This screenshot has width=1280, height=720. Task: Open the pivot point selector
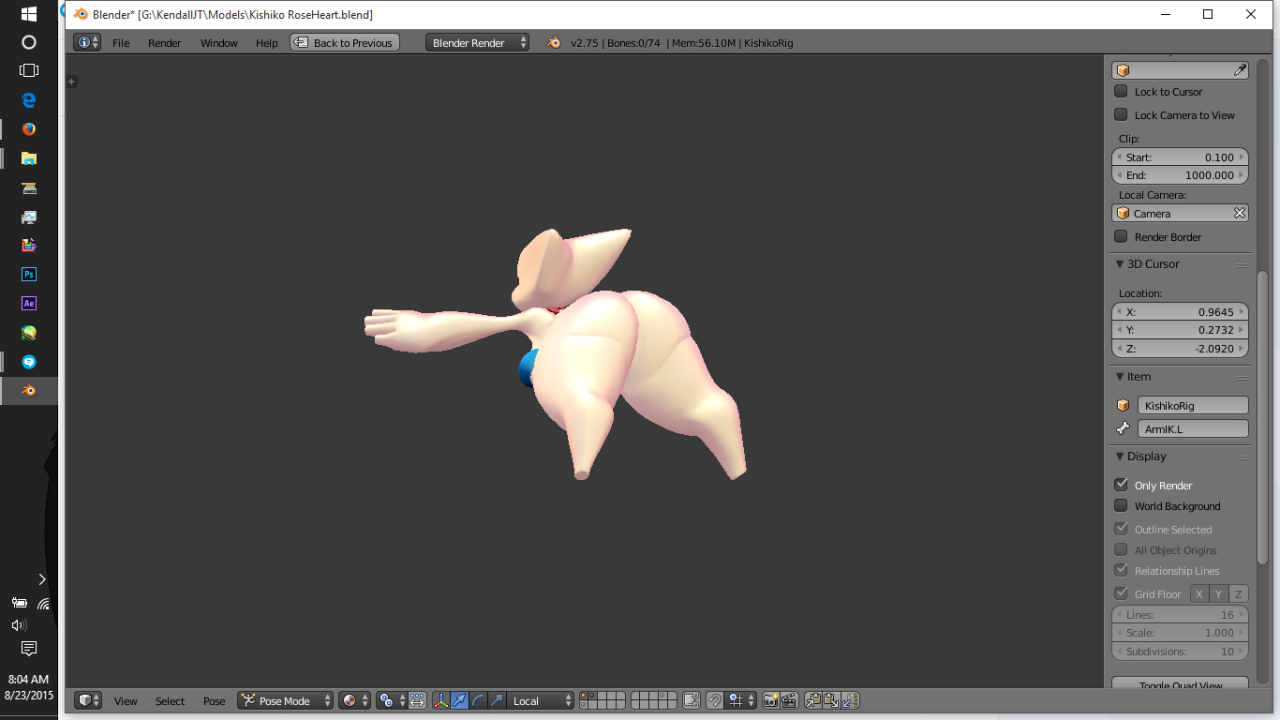coord(392,701)
